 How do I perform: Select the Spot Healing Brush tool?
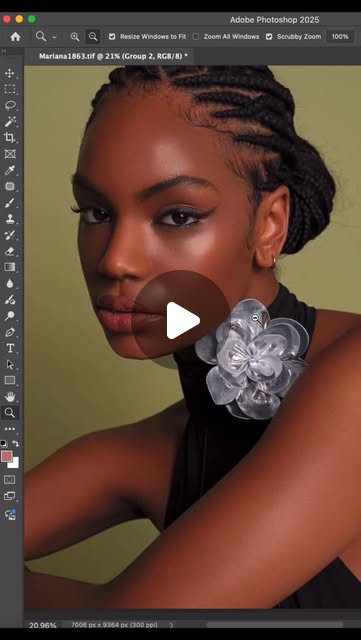[x=10, y=187]
